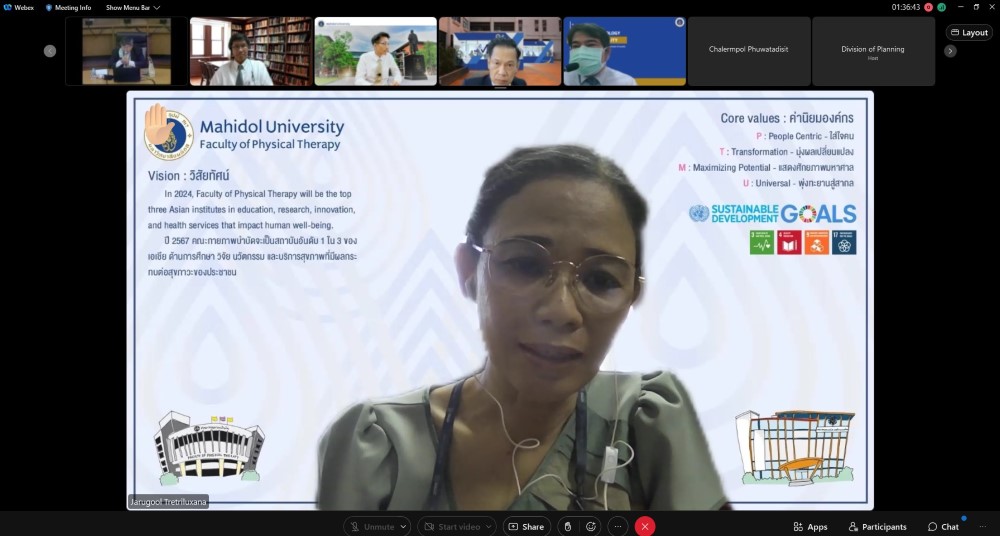Open the emoji reactions icon

coord(592,526)
